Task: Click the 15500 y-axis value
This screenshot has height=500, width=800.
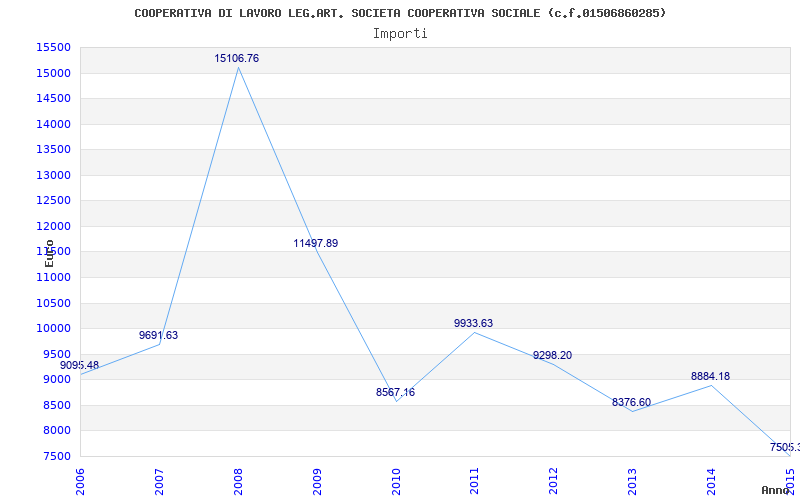Action: [53, 47]
